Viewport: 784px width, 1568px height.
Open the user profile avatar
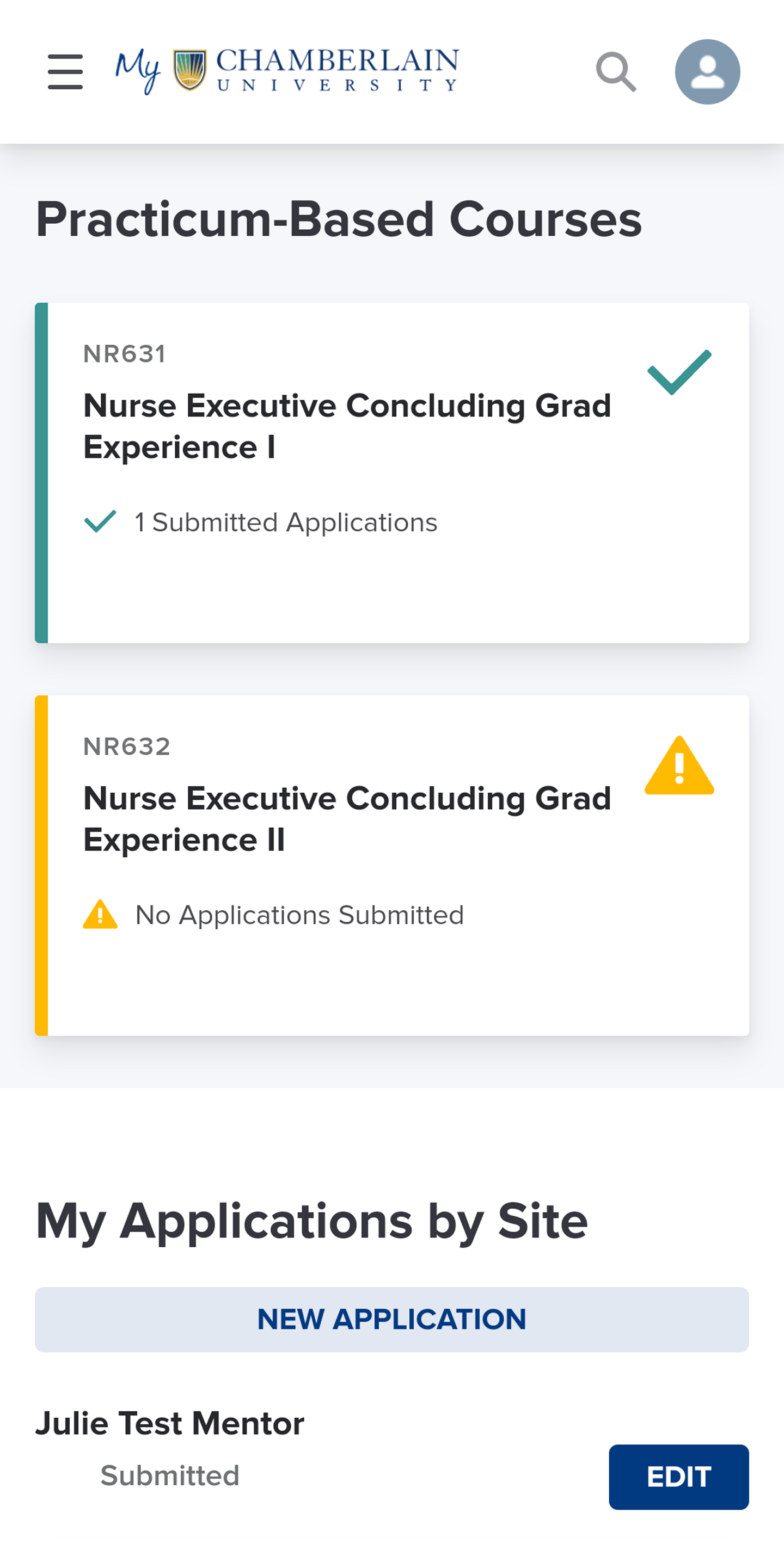pyautogui.click(x=707, y=72)
